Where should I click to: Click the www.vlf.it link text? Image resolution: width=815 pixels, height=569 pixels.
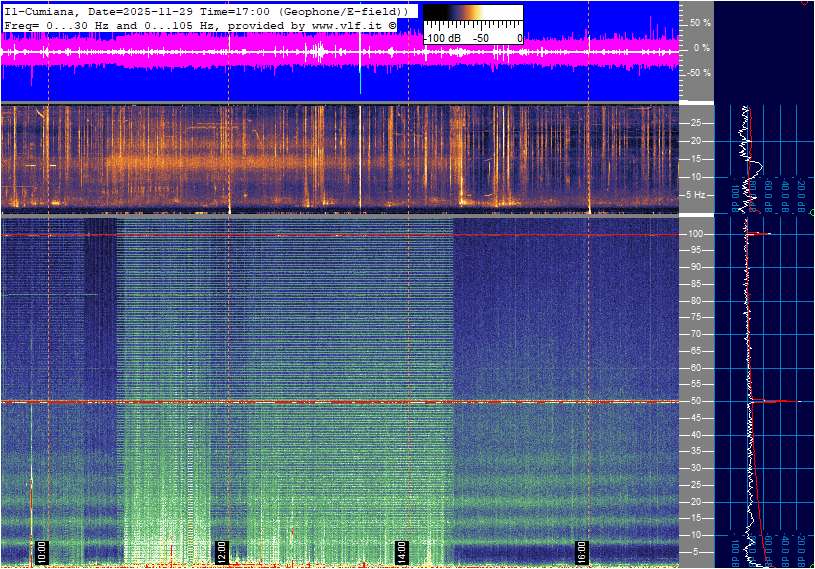coord(345,24)
